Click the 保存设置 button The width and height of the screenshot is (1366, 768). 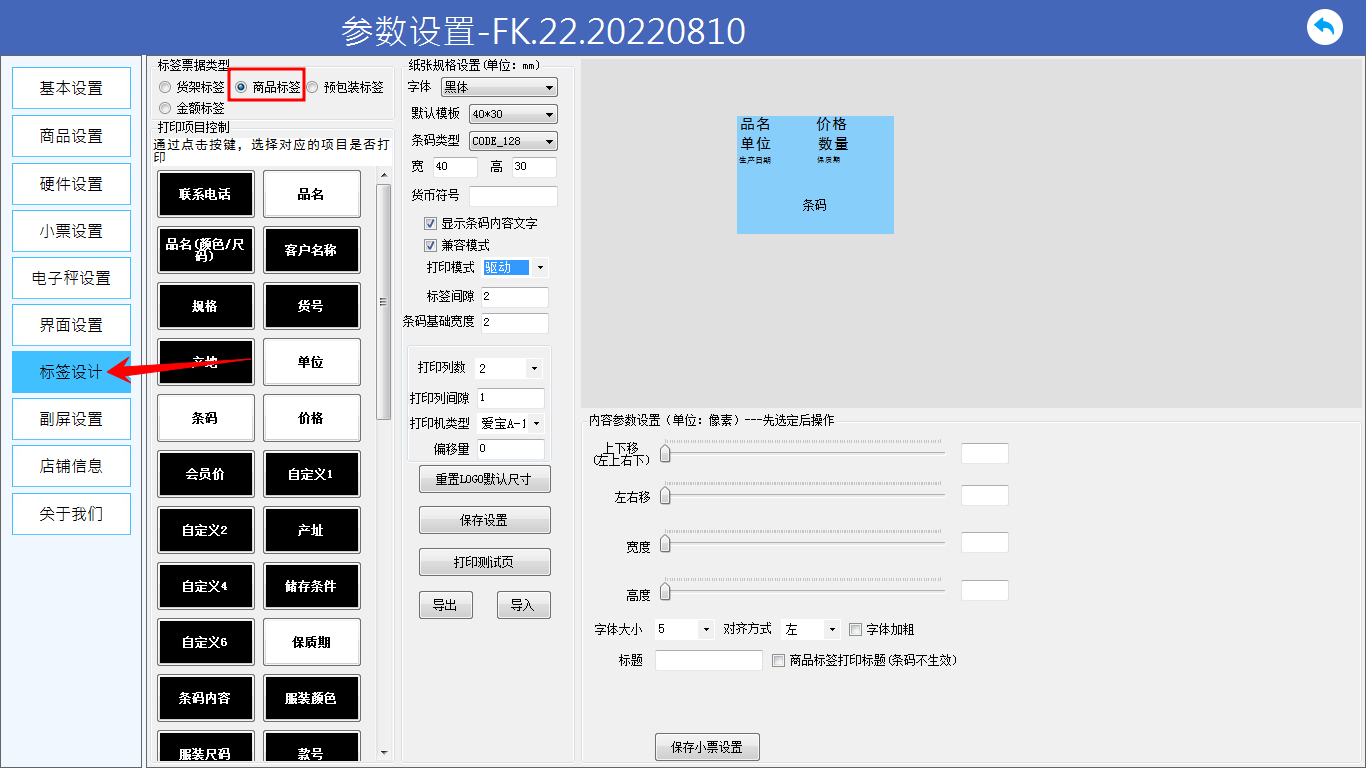[484, 520]
